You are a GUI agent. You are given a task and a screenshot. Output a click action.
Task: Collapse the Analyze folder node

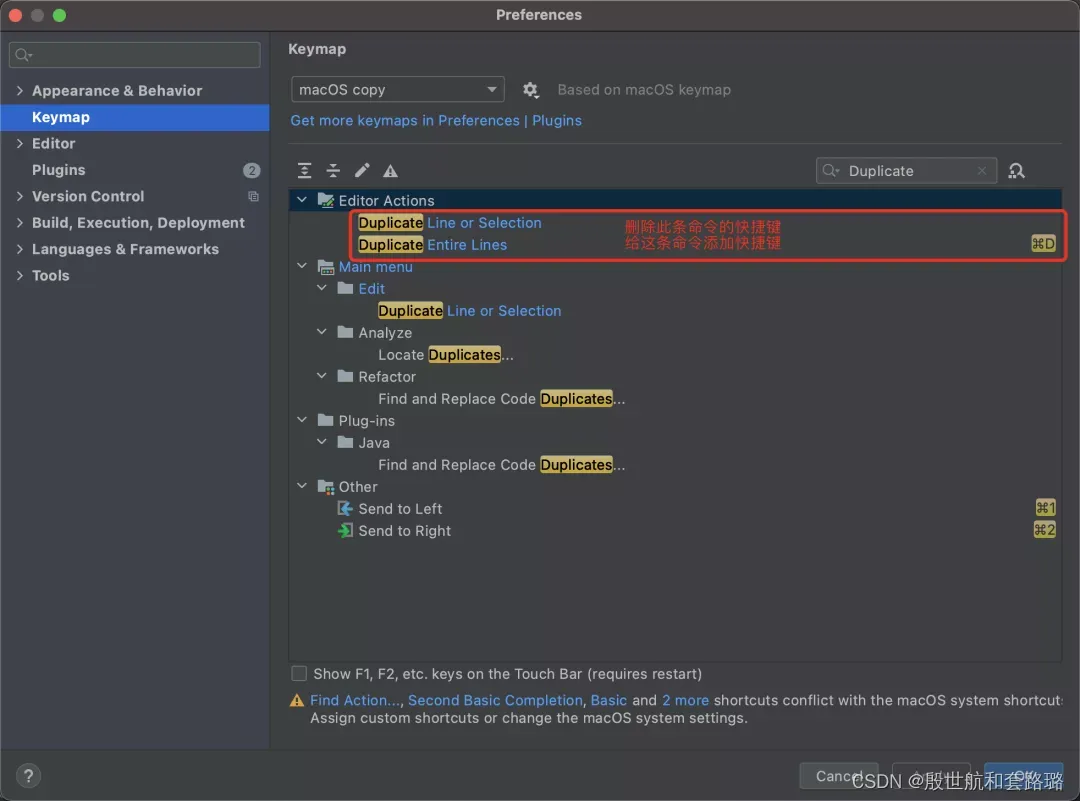322,332
